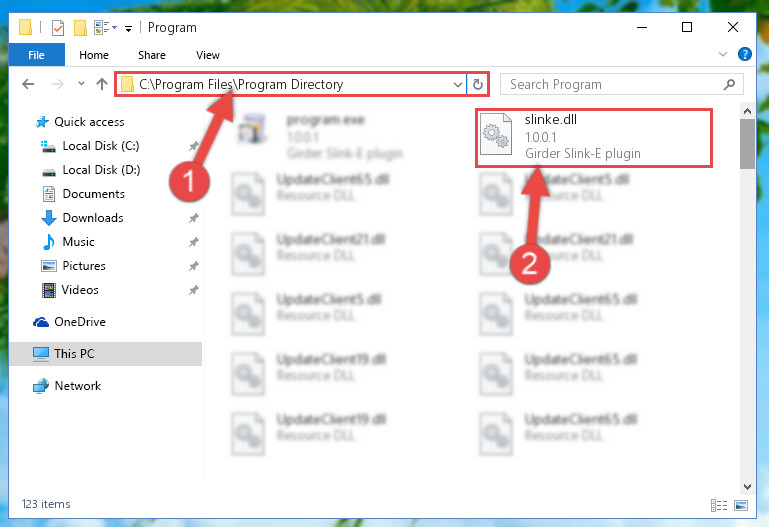Click the Properties icon in quick access toolbar
769x527 pixels.
[x=58, y=28]
